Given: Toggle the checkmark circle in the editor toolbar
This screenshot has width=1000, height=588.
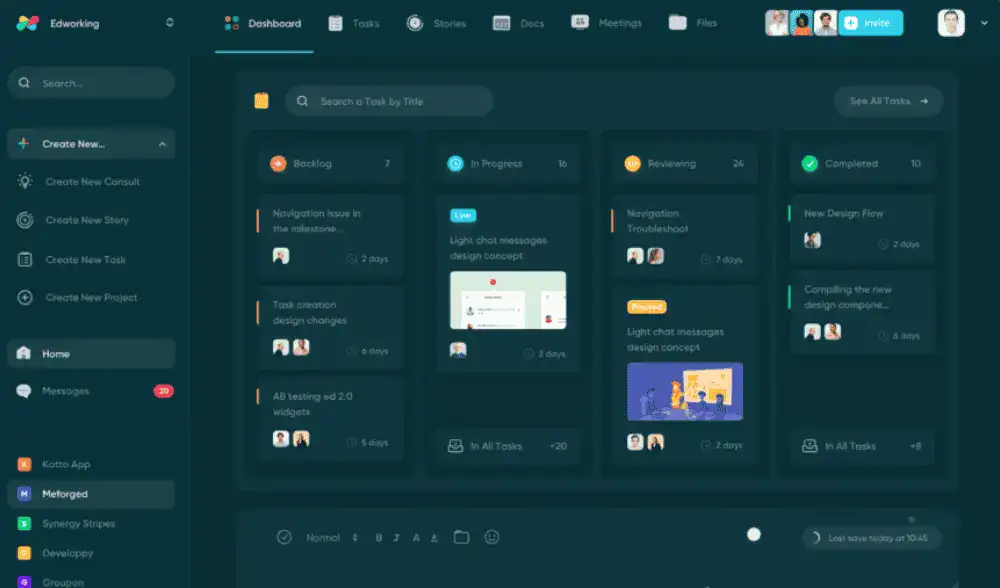Looking at the screenshot, I should pos(284,537).
